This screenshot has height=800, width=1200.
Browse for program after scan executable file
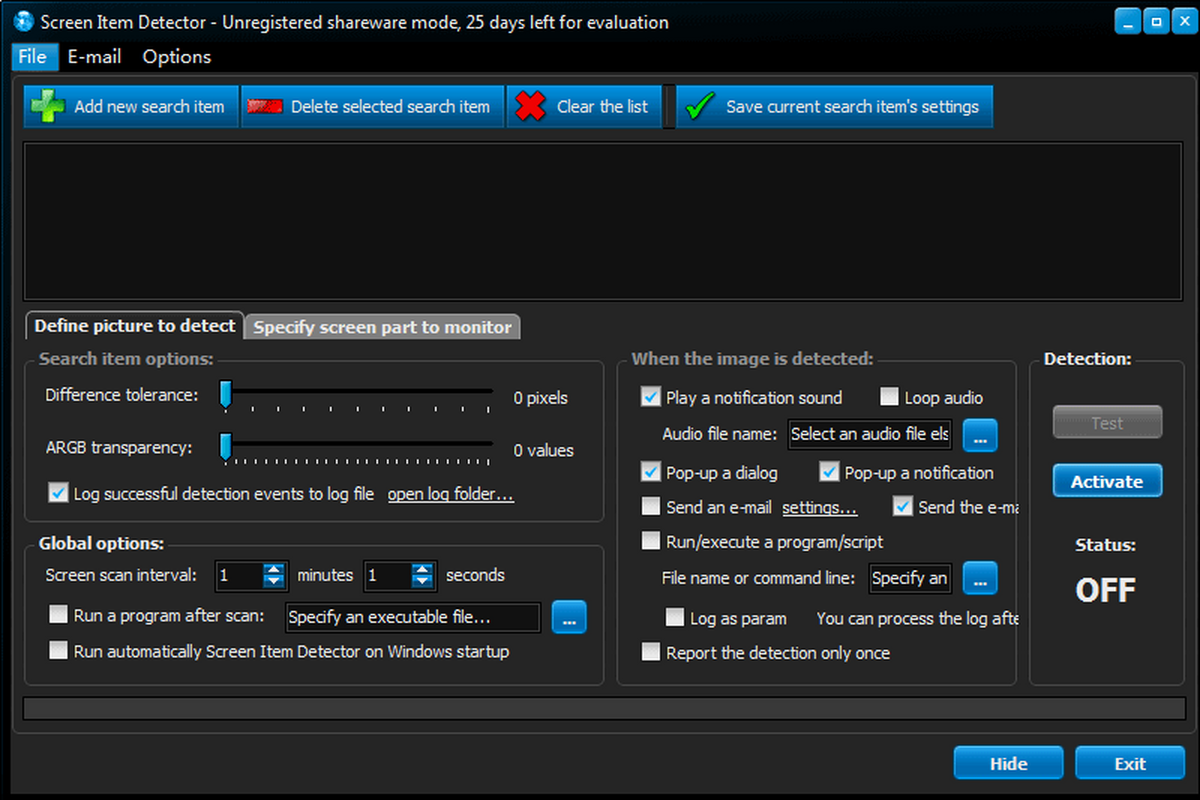pos(569,618)
